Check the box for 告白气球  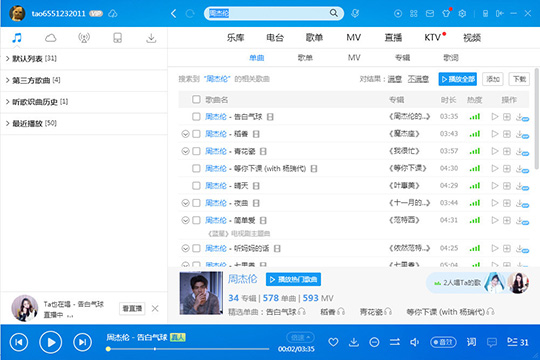[196, 117]
